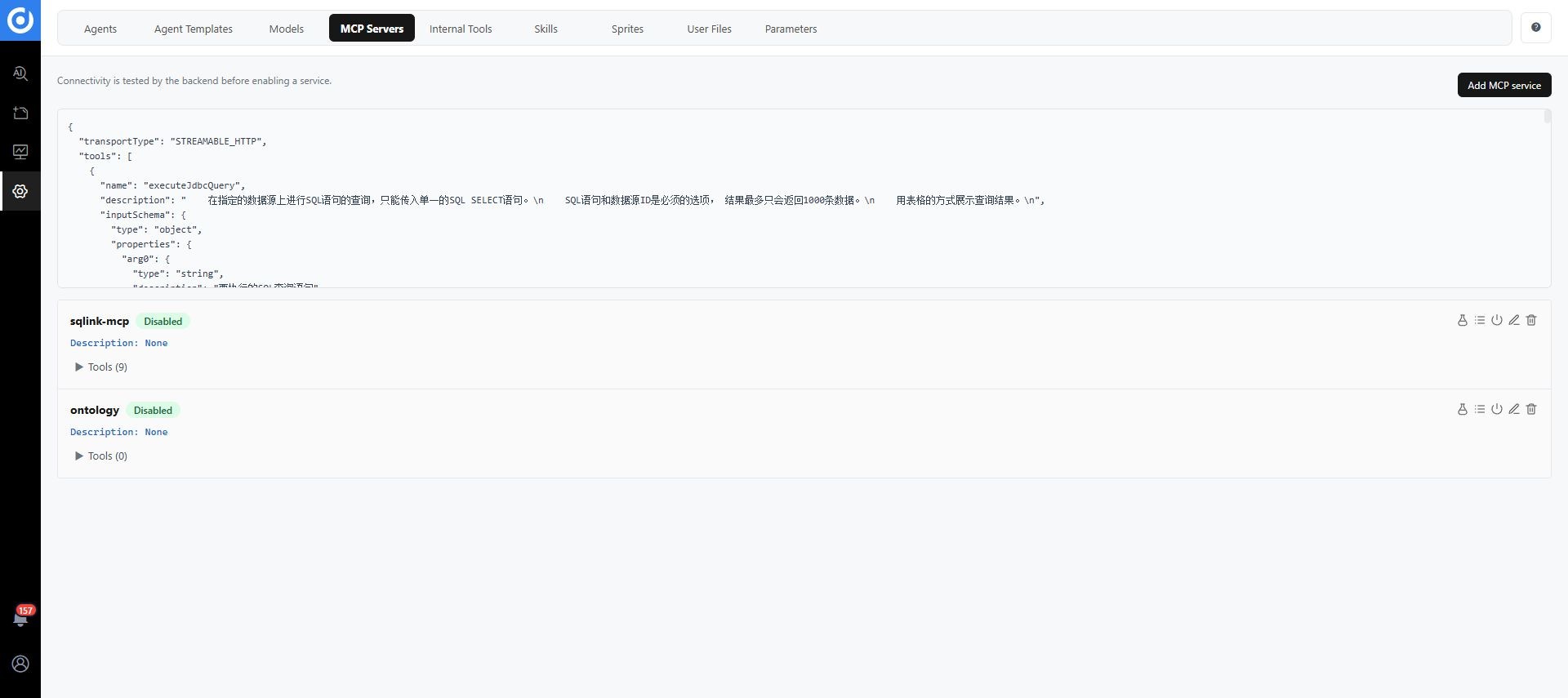Switch to the Agent Templates tab
The image size is (1568, 698).
pyautogui.click(x=193, y=29)
